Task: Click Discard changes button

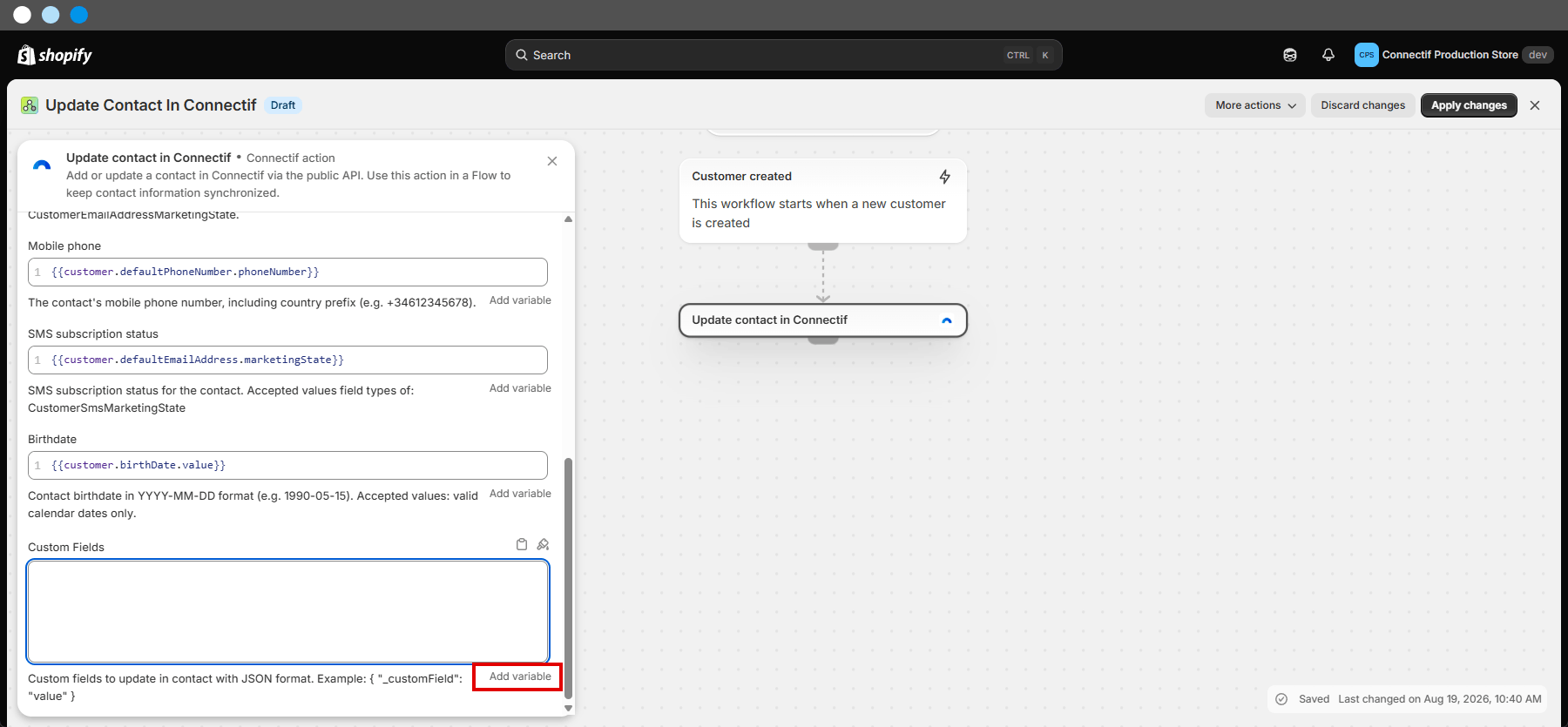Action: coord(1363,105)
